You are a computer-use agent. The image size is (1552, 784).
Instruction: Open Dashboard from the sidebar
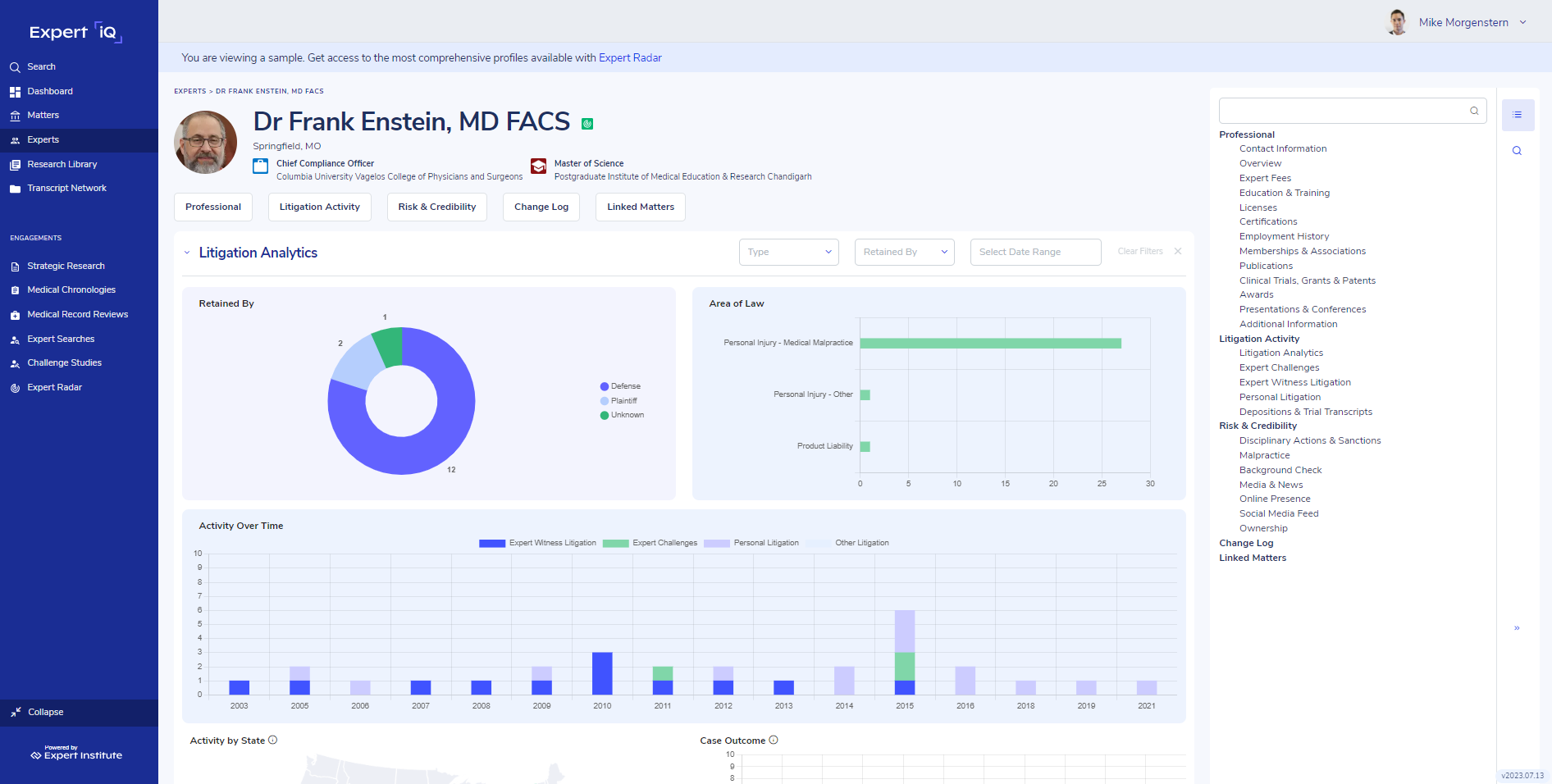tap(51, 91)
